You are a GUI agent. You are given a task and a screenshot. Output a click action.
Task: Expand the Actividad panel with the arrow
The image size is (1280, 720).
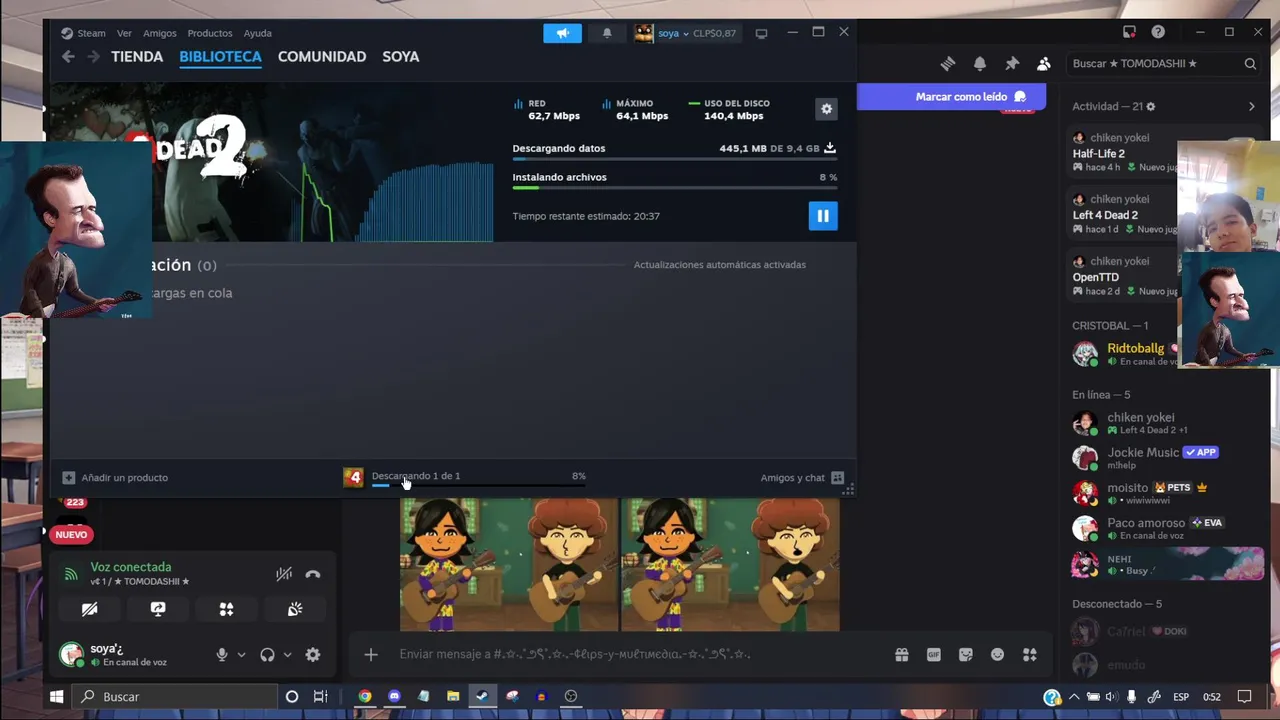pyautogui.click(x=1252, y=107)
